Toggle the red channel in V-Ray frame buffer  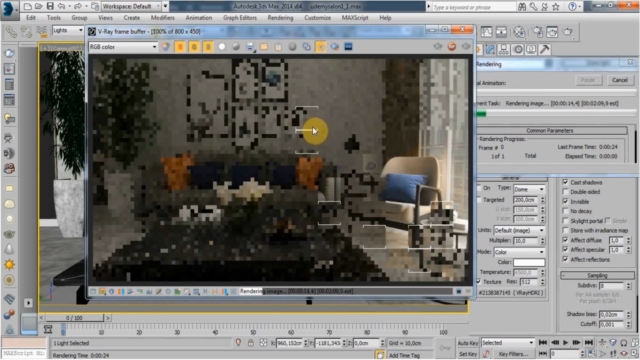(180, 47)
